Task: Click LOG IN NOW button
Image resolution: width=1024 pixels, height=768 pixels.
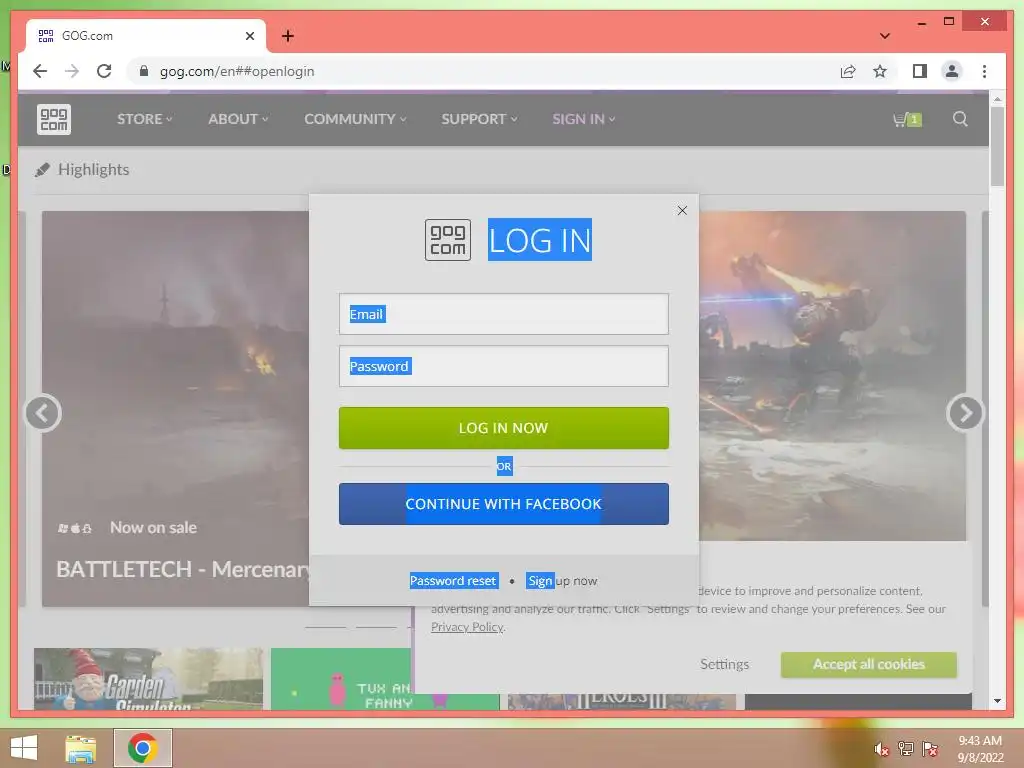Action: point(504,428)
